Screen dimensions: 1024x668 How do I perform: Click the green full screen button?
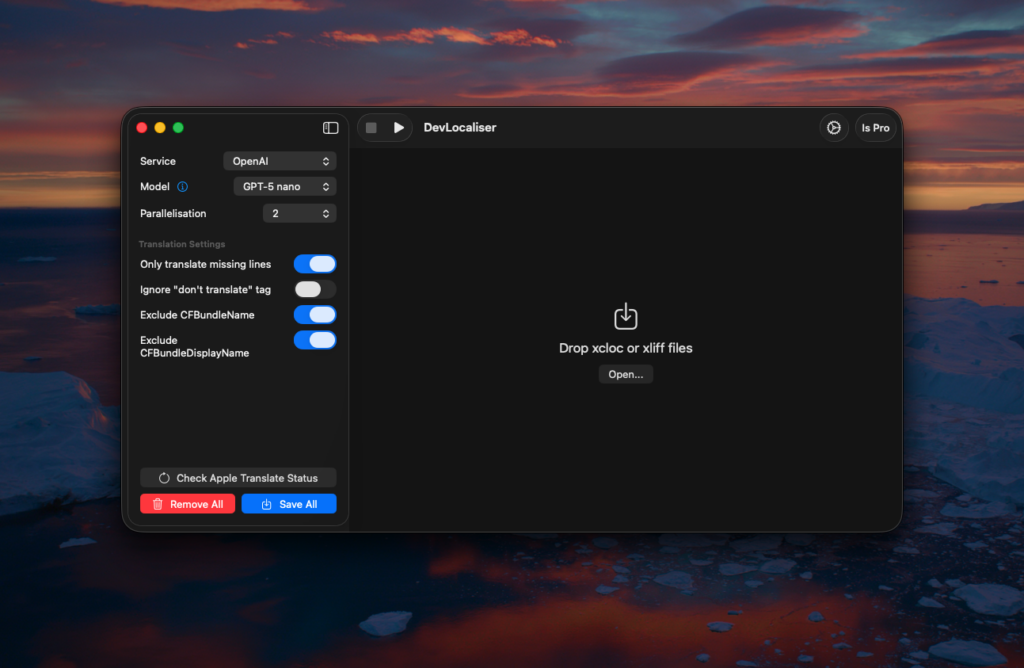click(x=178, y=128)
